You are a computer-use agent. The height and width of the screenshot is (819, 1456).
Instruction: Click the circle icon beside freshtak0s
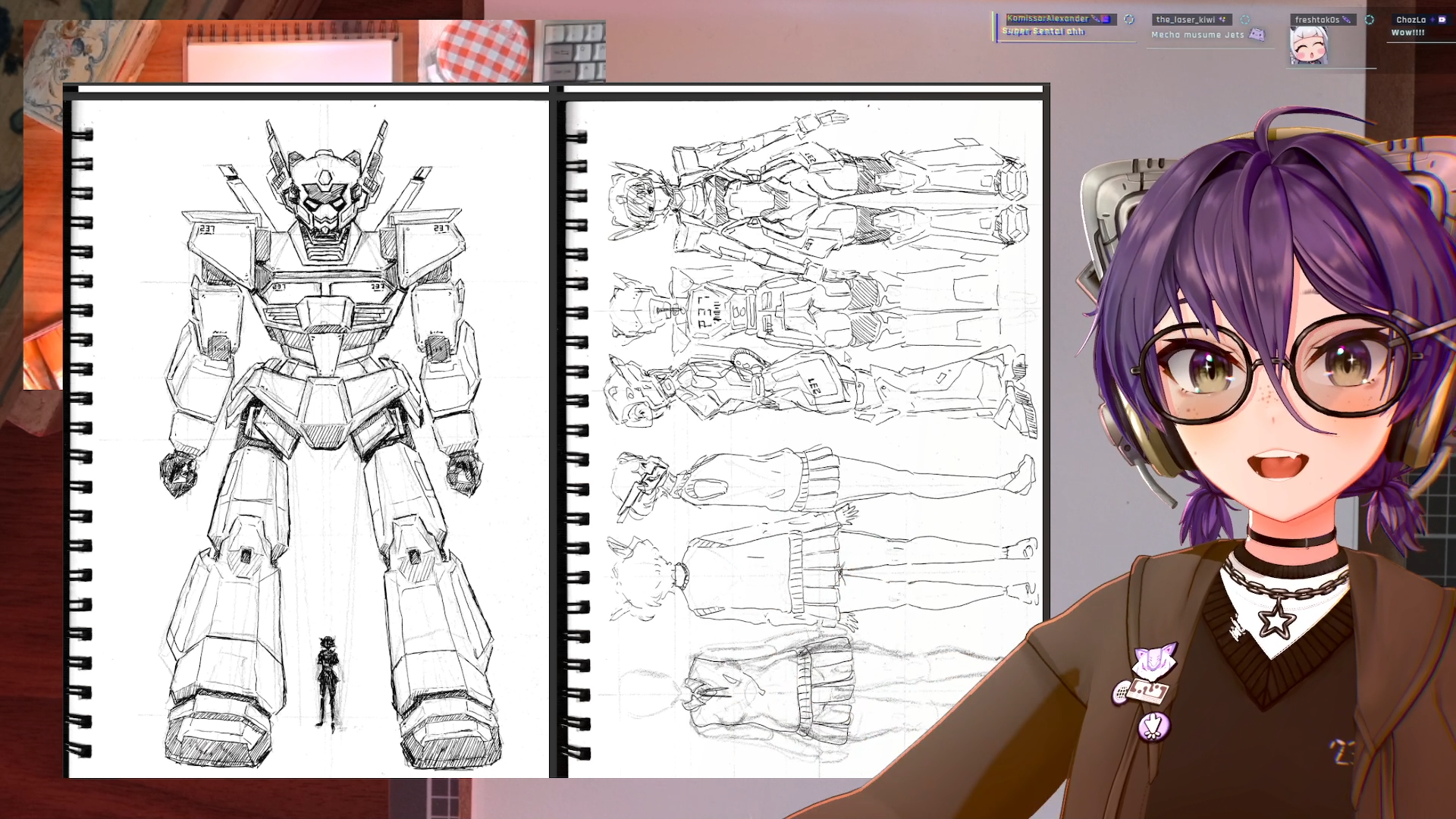click(x=1369, y=20)
